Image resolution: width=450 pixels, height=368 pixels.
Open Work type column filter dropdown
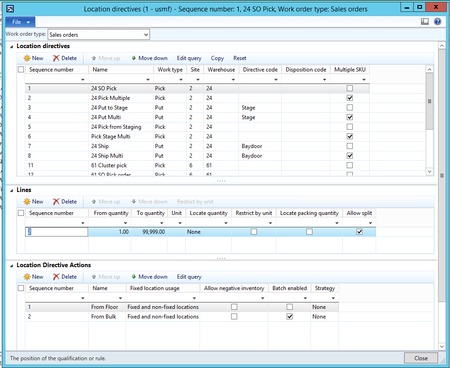tap(181, 80)
